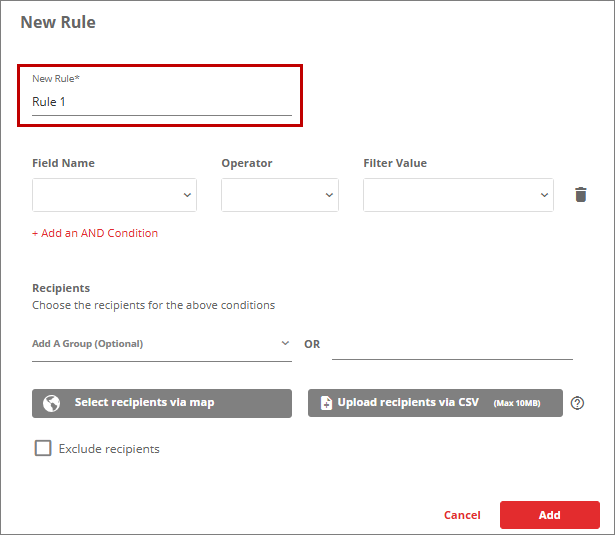Click the Cancel link
Image resolution: width=615 pixels, height=535 pixels.
(462, 515)
